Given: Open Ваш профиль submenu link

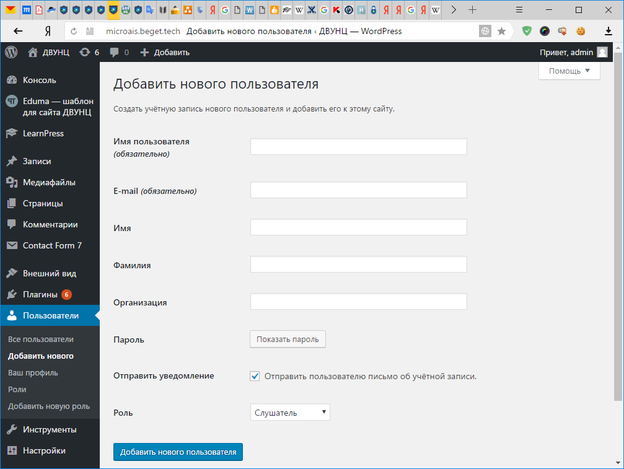Looking at the screenshot, I should (x=33, y=373).
